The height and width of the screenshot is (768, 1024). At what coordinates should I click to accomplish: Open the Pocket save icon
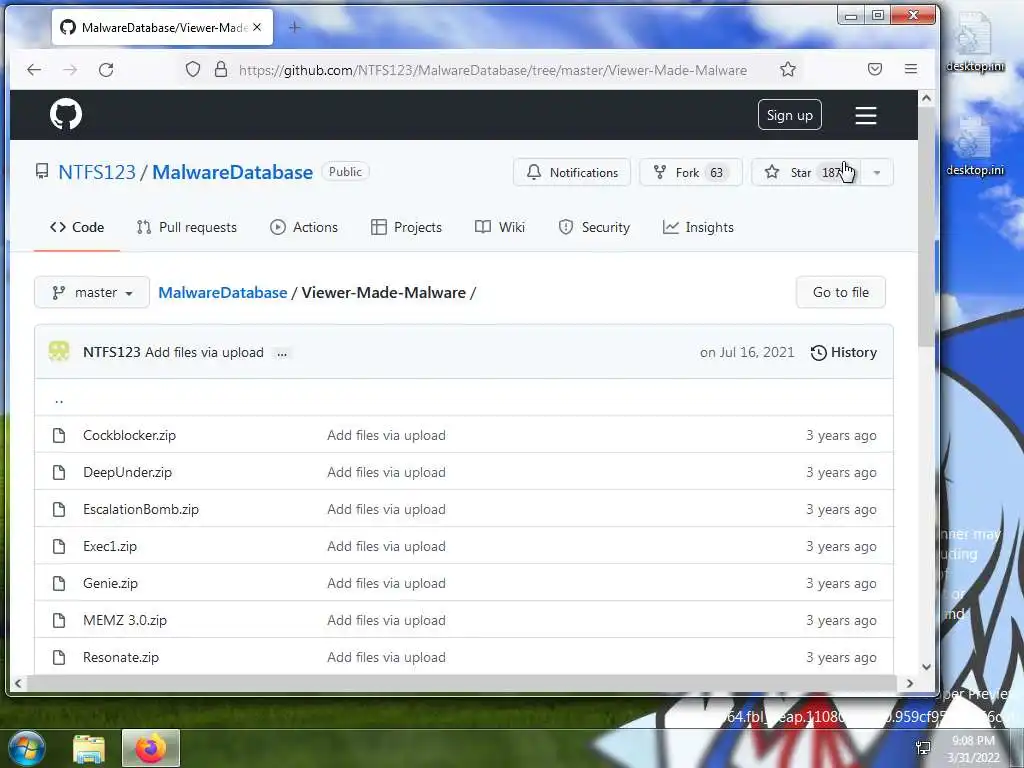click(874, 69)
